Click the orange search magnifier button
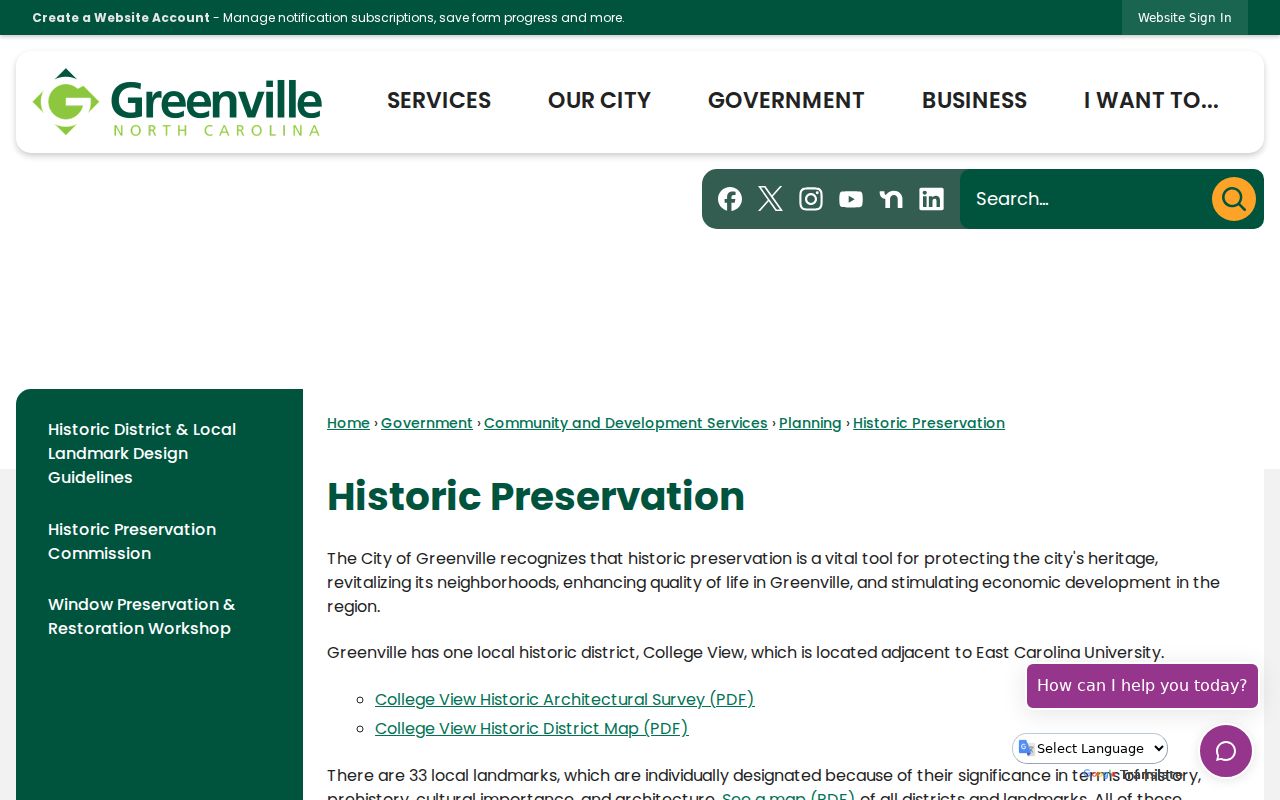 tap(1234, 199)
